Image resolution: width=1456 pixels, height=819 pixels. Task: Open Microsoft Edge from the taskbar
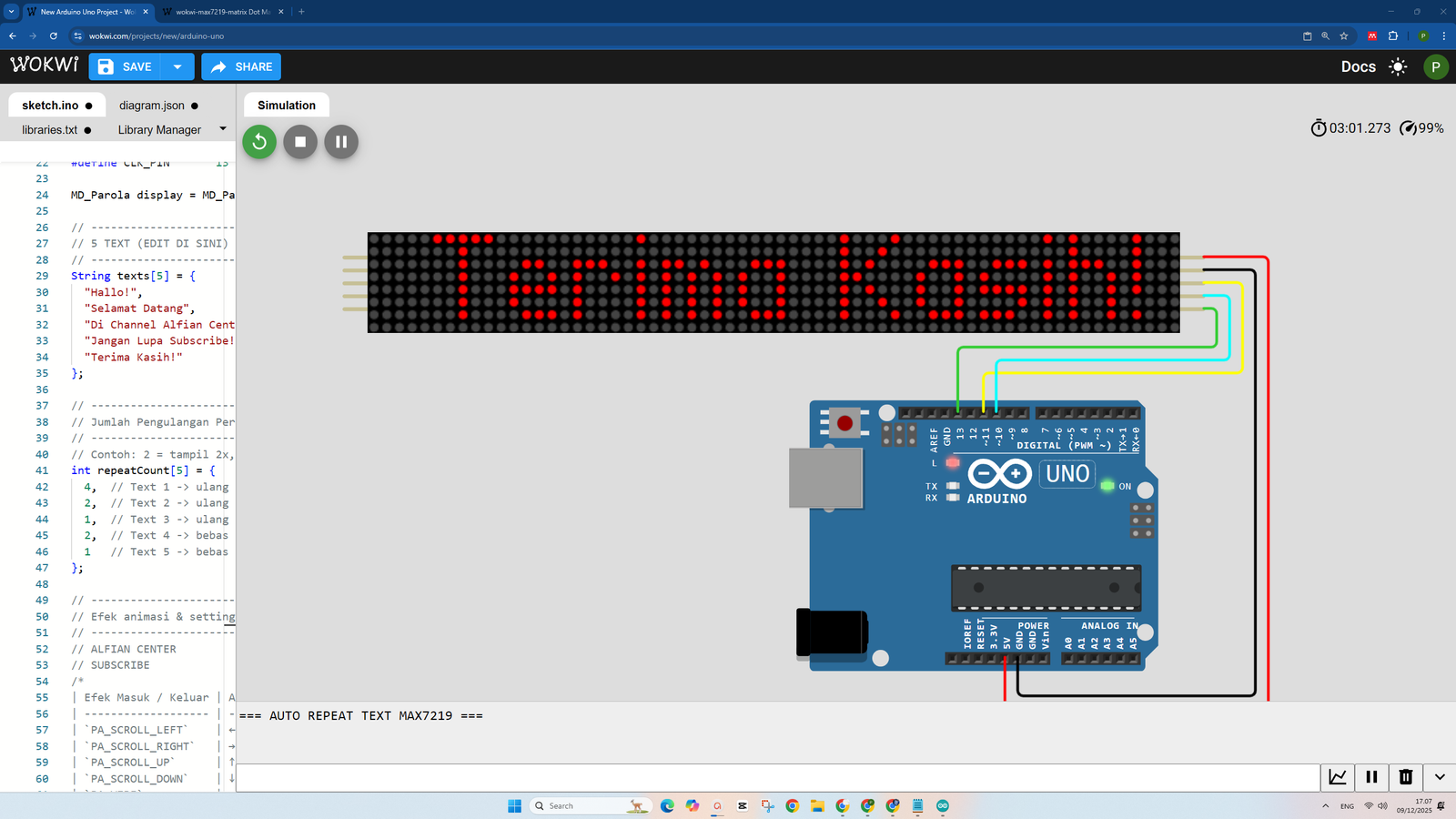[667, 806]
